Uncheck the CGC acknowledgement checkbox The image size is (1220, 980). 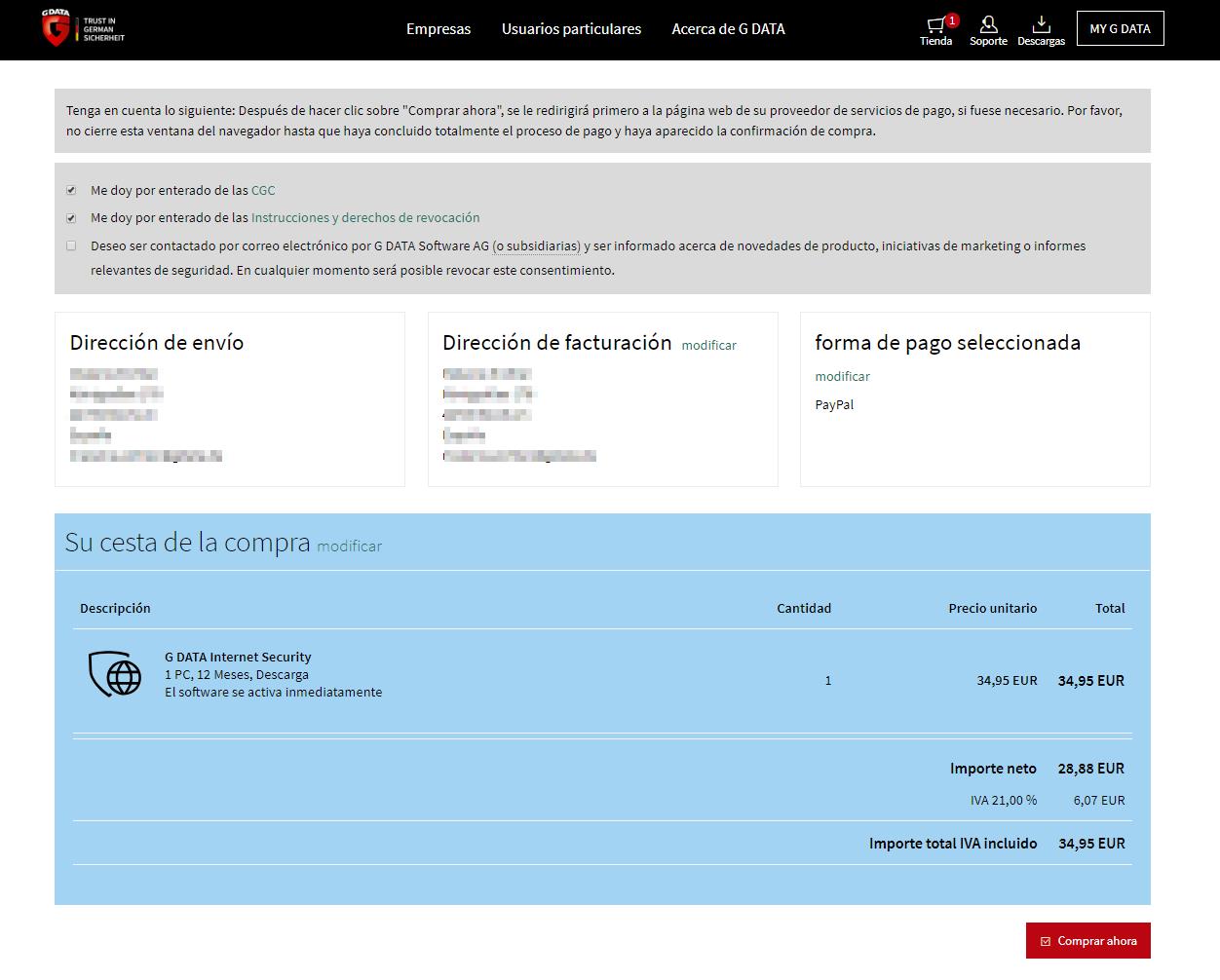(71, 191)
